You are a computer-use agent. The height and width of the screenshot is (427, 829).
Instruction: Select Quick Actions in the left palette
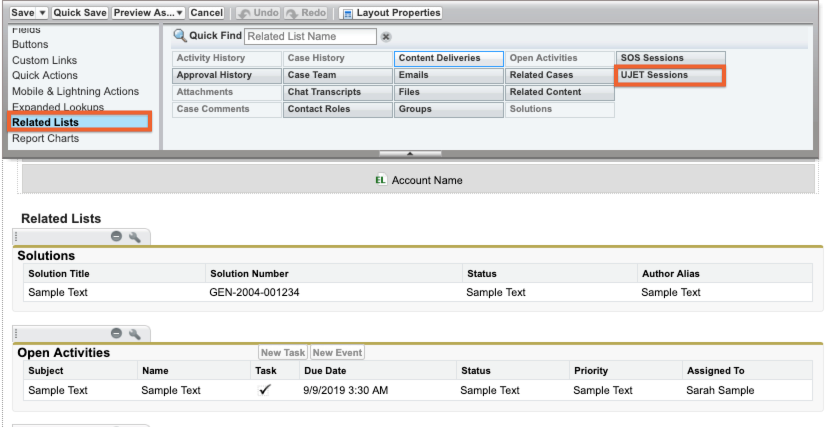[x=46, y=76]
